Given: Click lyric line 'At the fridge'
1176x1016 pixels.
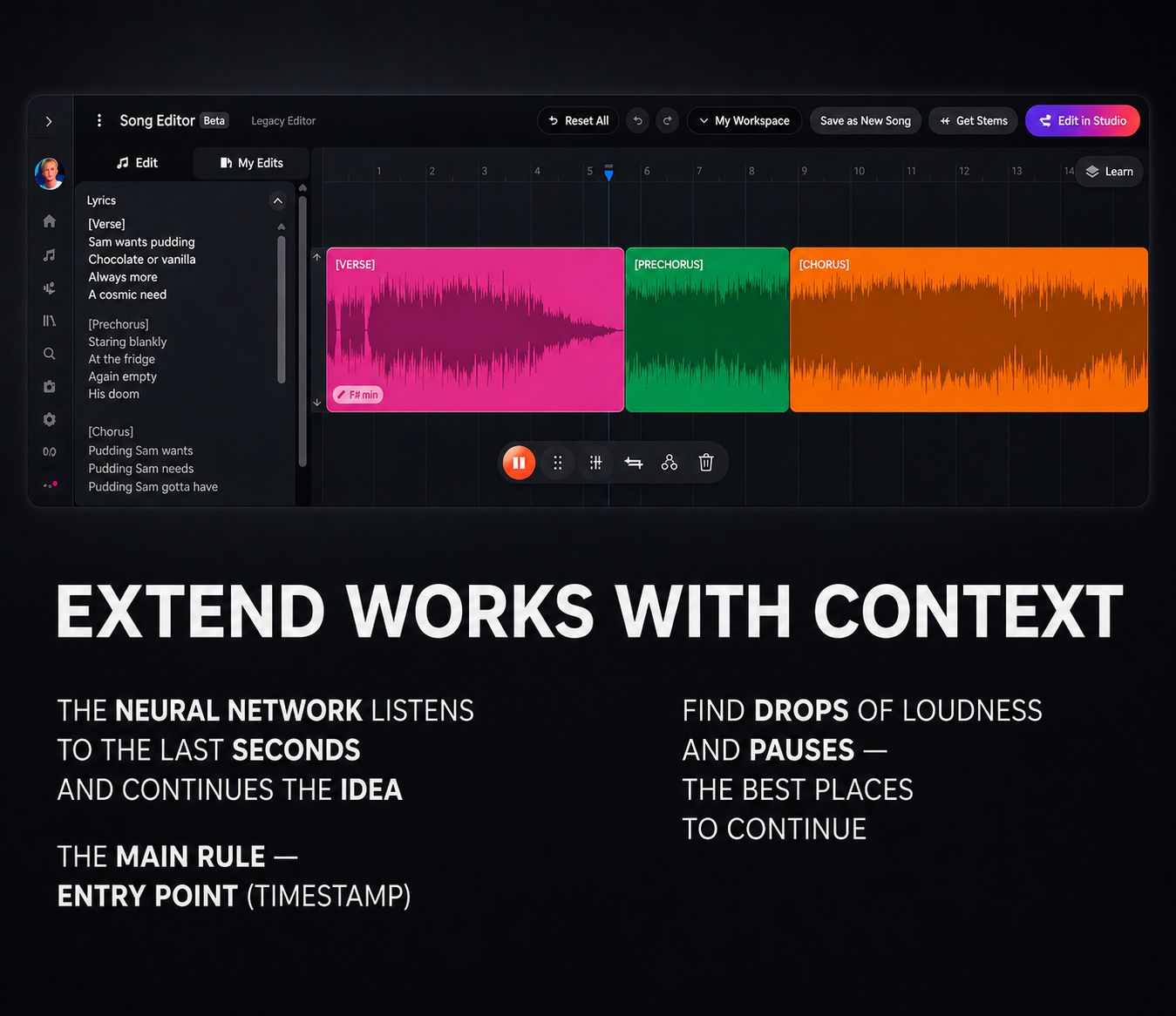Looking at the screenshot, I should (122, 359).
